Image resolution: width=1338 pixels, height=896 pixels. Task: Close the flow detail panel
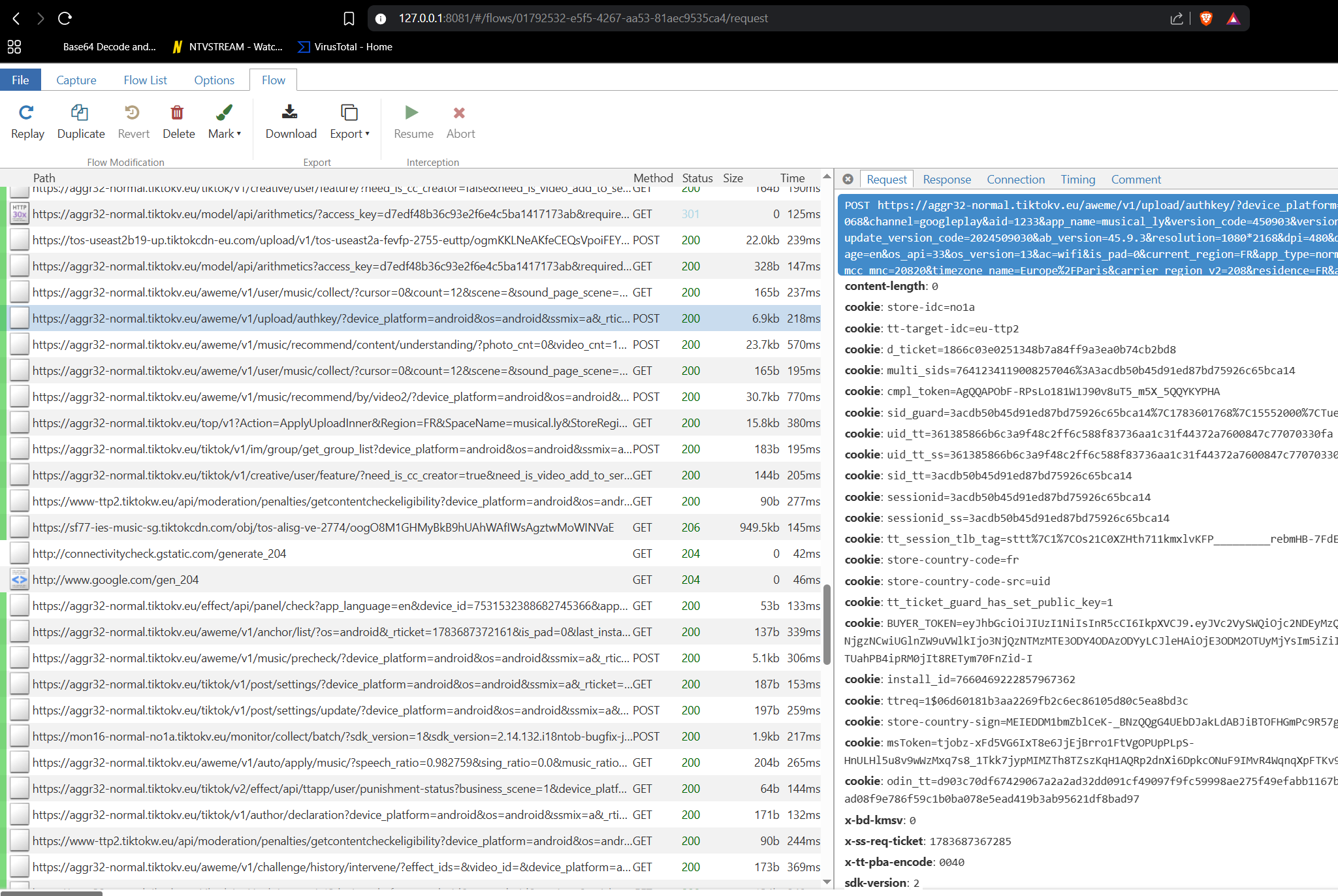click(848, 179)
